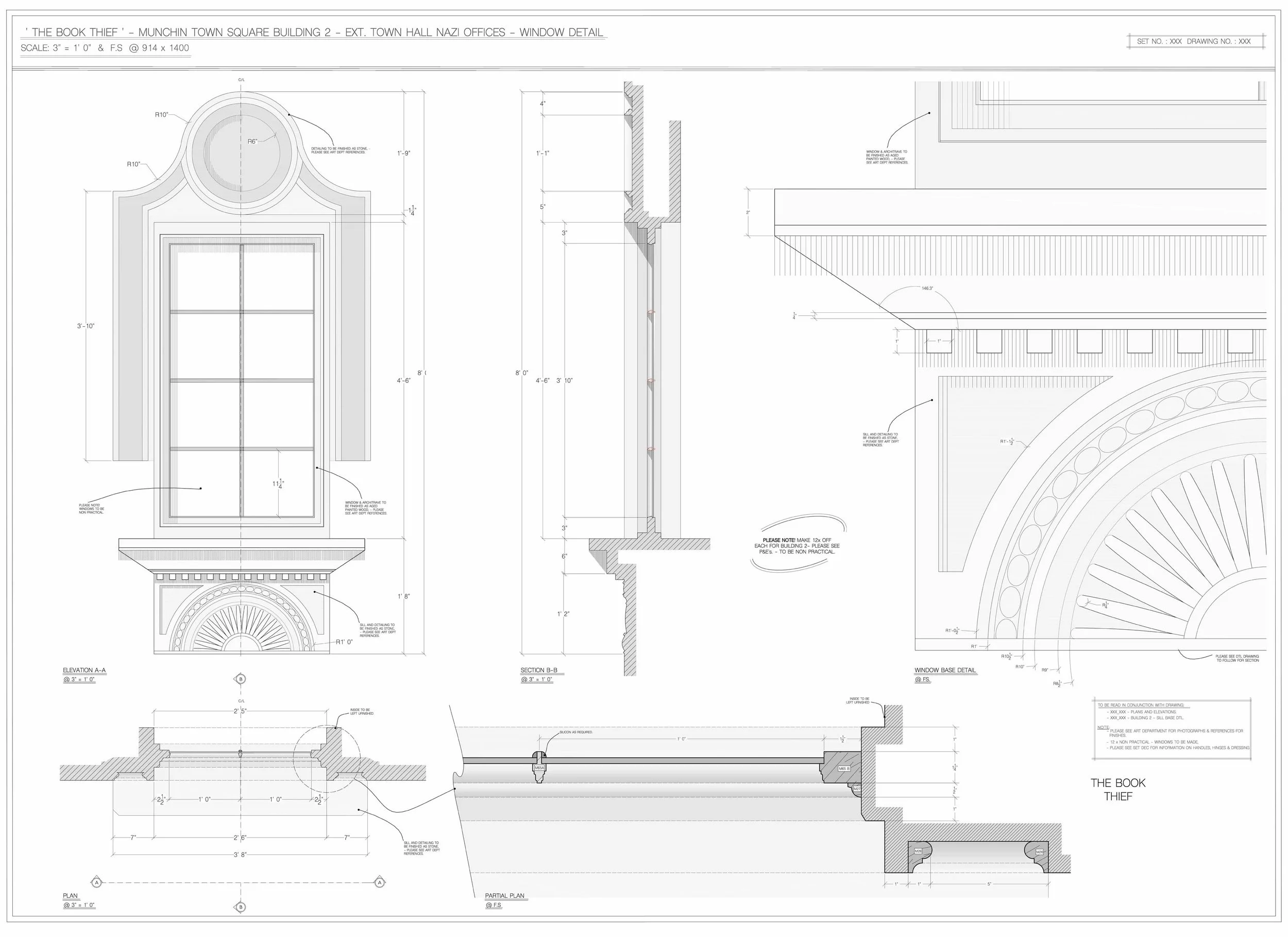Select the PARTIAL PLAN view label
This screenshot has width=1288, height=937.
click(504, 896)
